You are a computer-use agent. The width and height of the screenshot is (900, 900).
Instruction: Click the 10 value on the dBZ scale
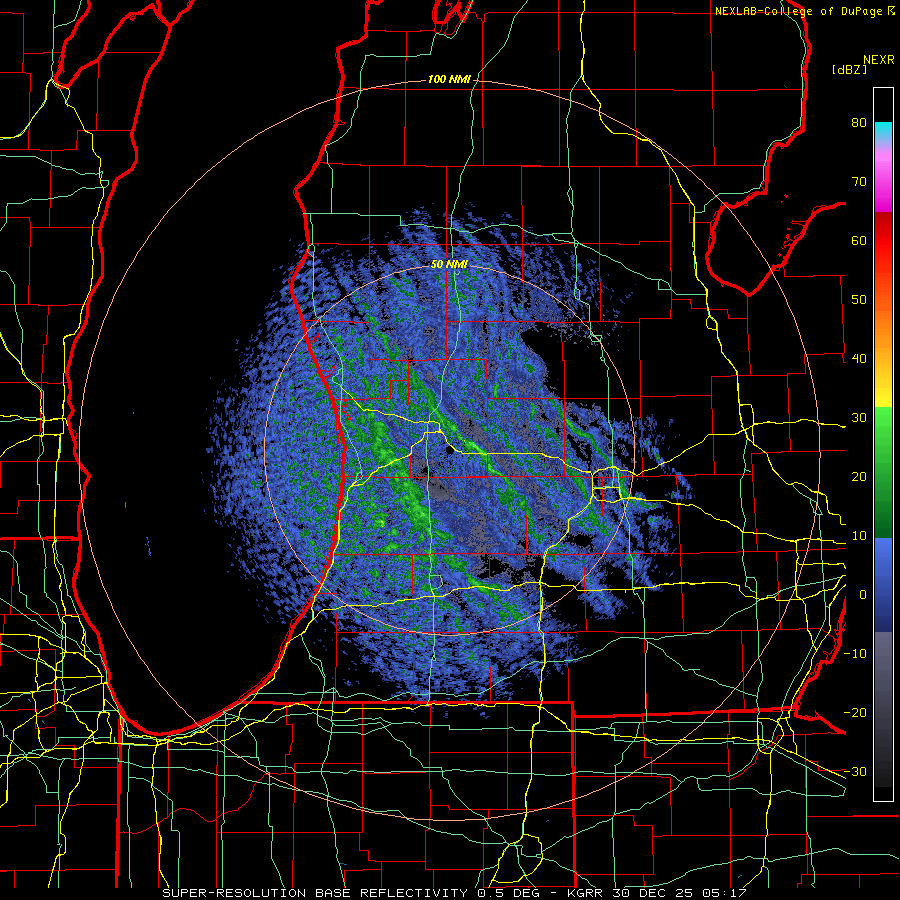pyautogui.click(x=859, y=536)
